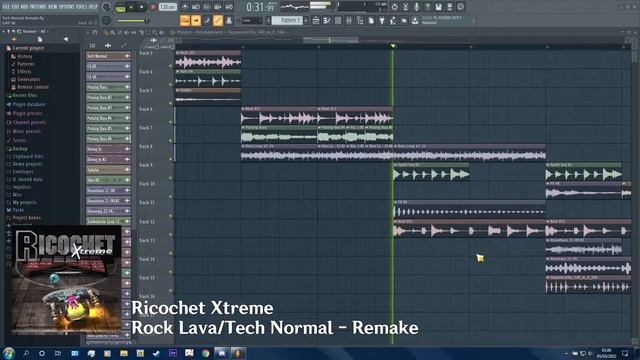This screenshot has height=360, width=640.
Task: Toggle note/clip grouping link icon
Action: coord(218,20)
